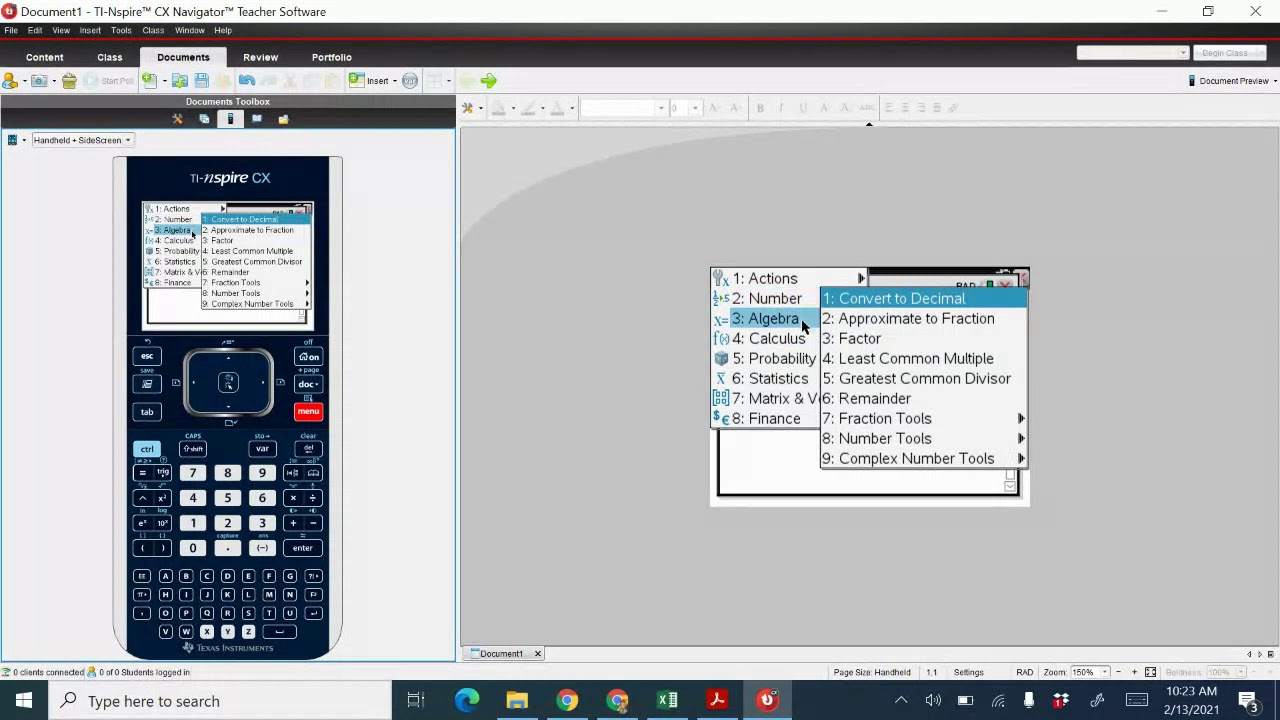Expand the Complex Number Tools submenu
Viewport: 1280px width, 720px height.
[x=1021, y=458]
